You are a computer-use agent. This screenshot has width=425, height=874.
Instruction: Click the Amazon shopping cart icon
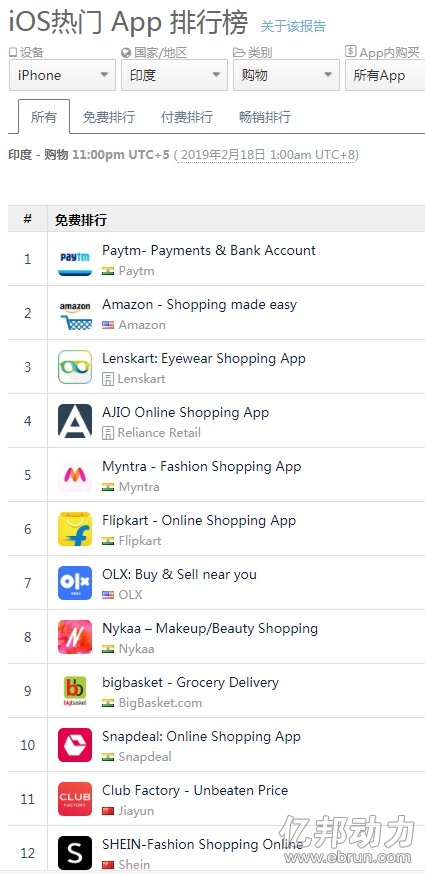[x=75, y=313]
